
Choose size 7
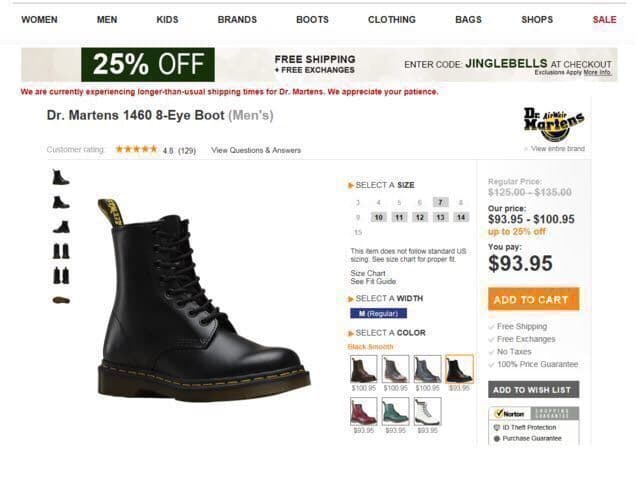coord(440,202)
